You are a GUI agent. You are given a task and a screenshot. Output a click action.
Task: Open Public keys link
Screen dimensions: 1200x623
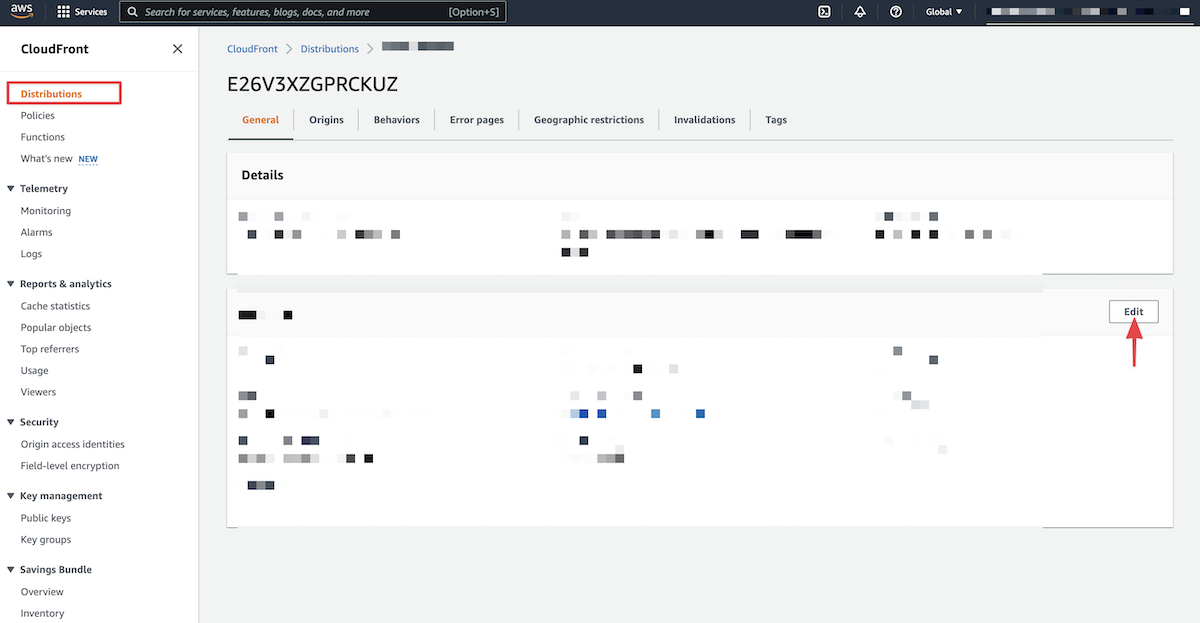click(46, 518)
